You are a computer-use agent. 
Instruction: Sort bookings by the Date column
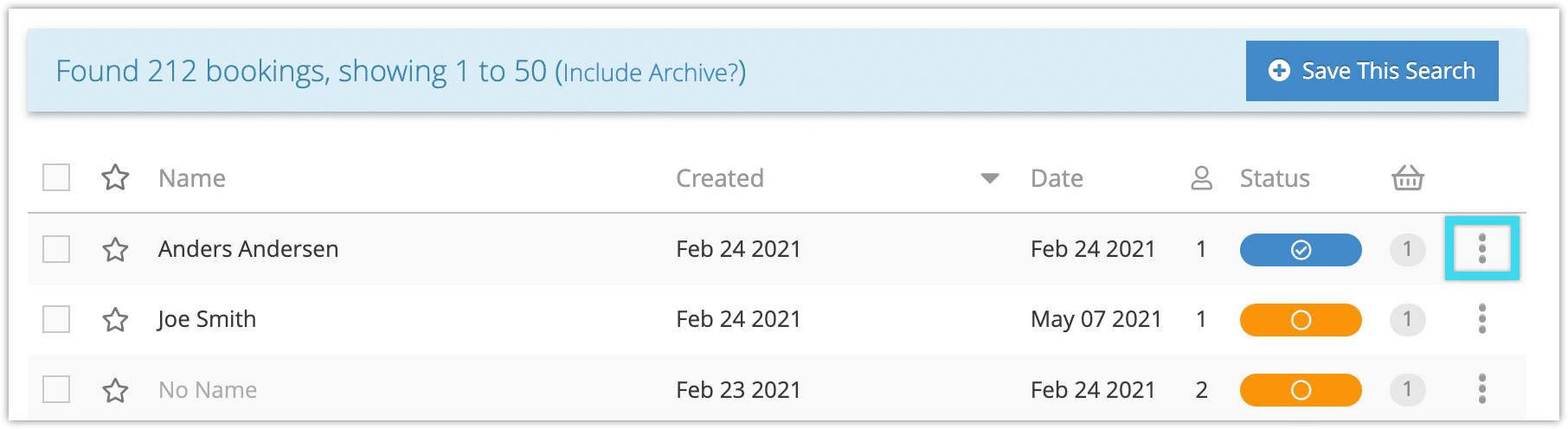(1057, 178)
